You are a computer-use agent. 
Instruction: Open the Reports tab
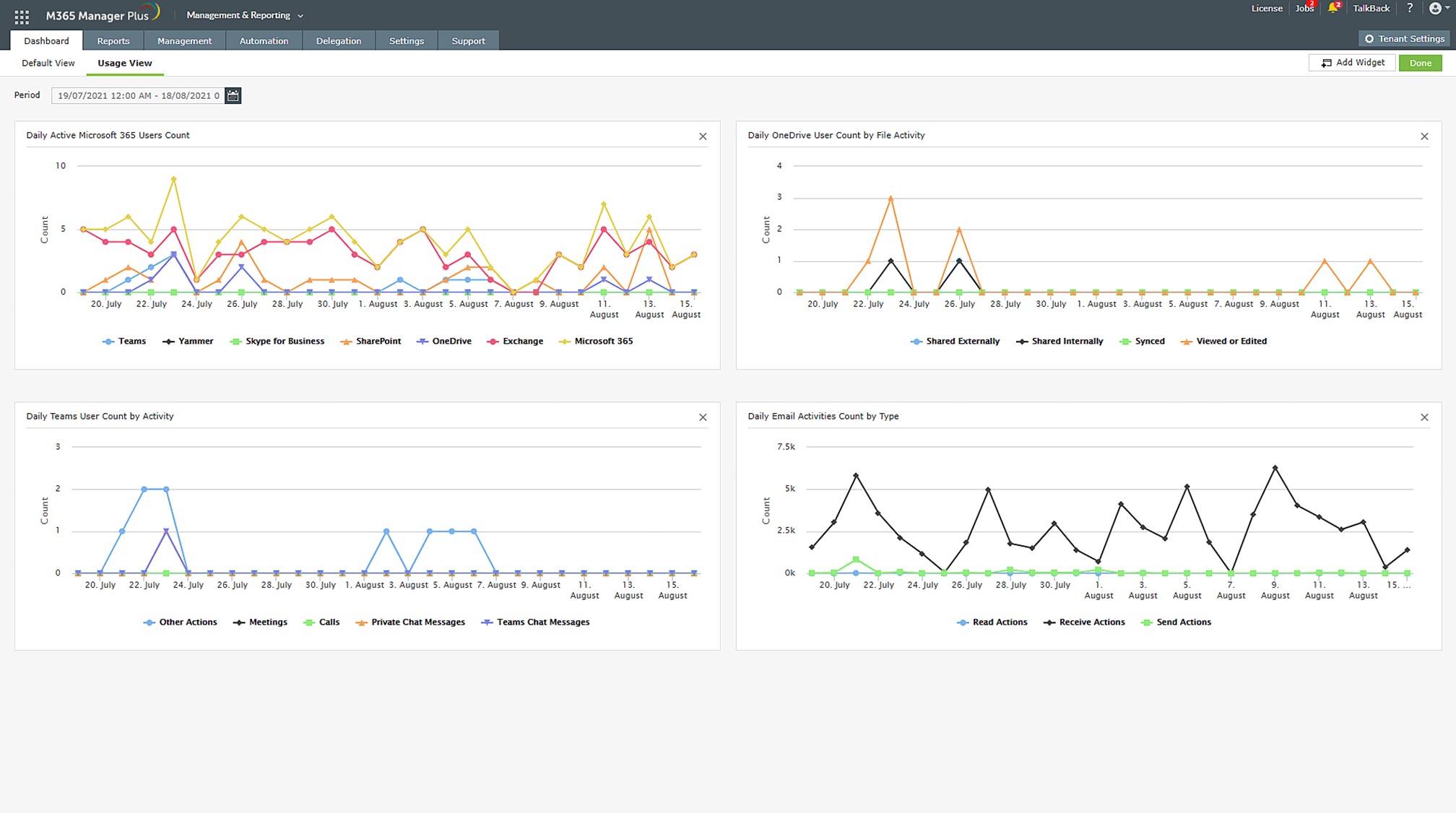click(x=113, y=41)
